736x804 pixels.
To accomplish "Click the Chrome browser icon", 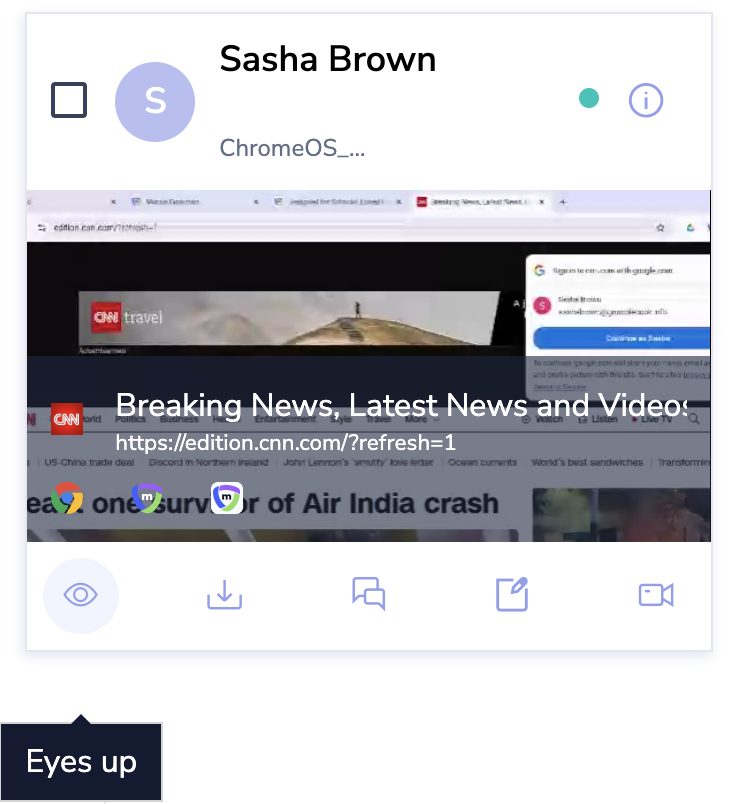I will click(x=67, y=498).
